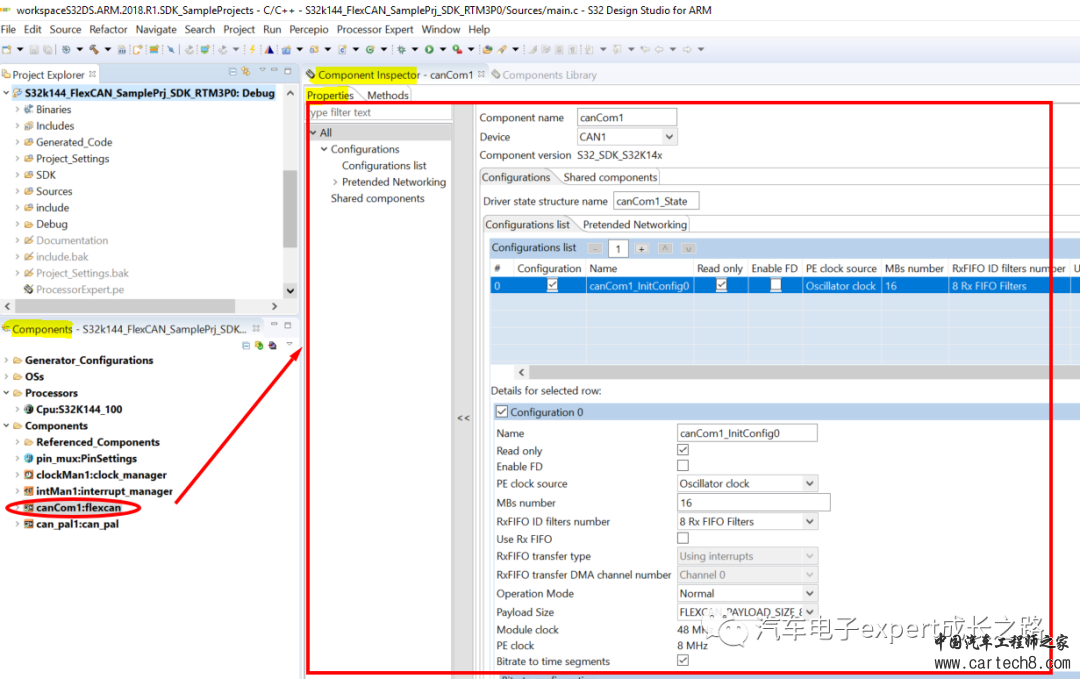Open RxFIFO ID filters number dropdown
Viewport: 1080px width, 679px height.
click(810, 521)
